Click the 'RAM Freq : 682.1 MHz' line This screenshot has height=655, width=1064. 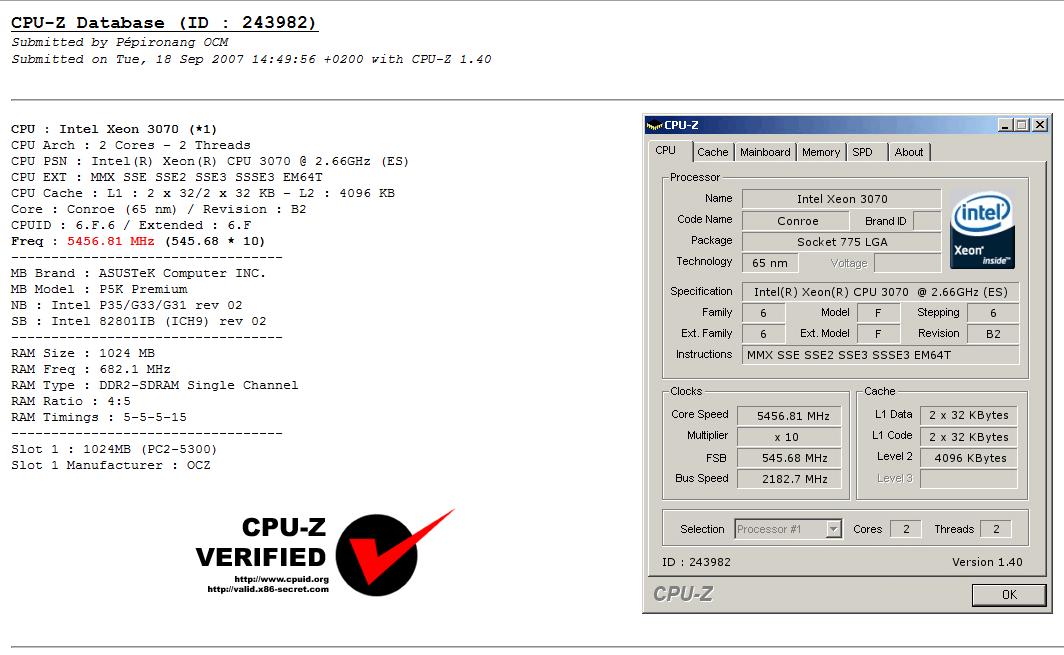click(x=91, y=369)
